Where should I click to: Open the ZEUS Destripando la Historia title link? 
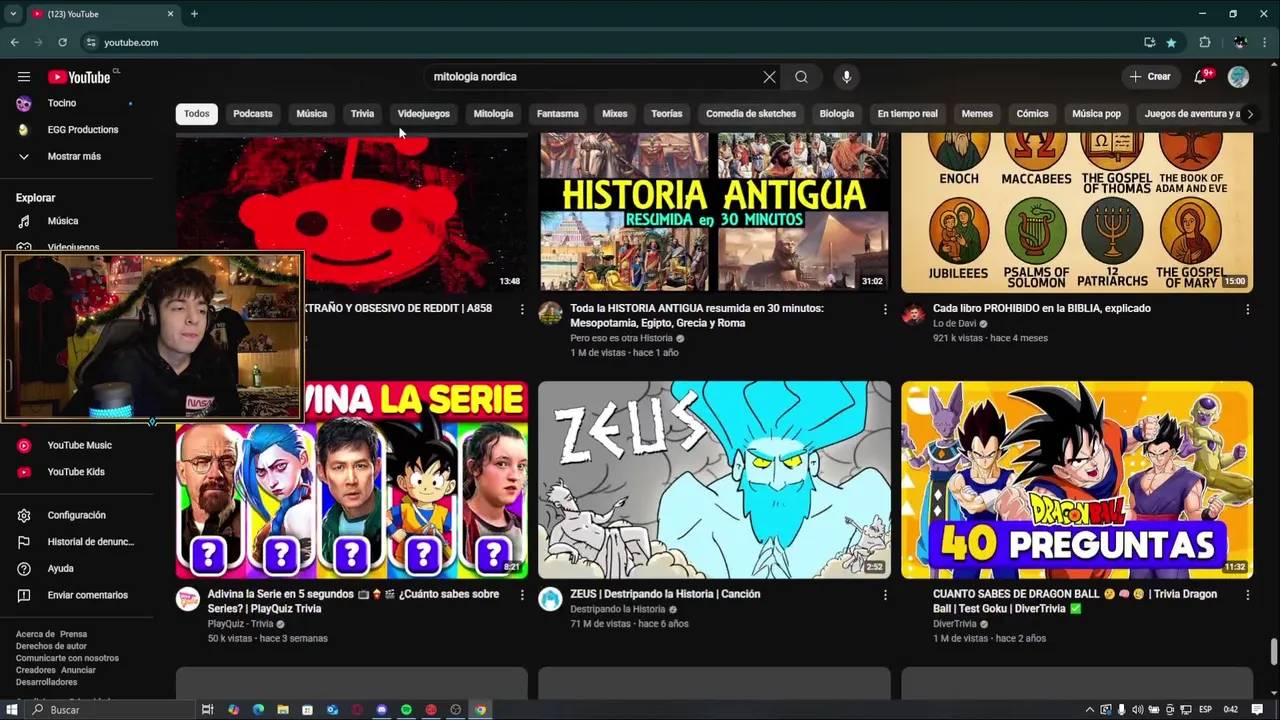665,594
